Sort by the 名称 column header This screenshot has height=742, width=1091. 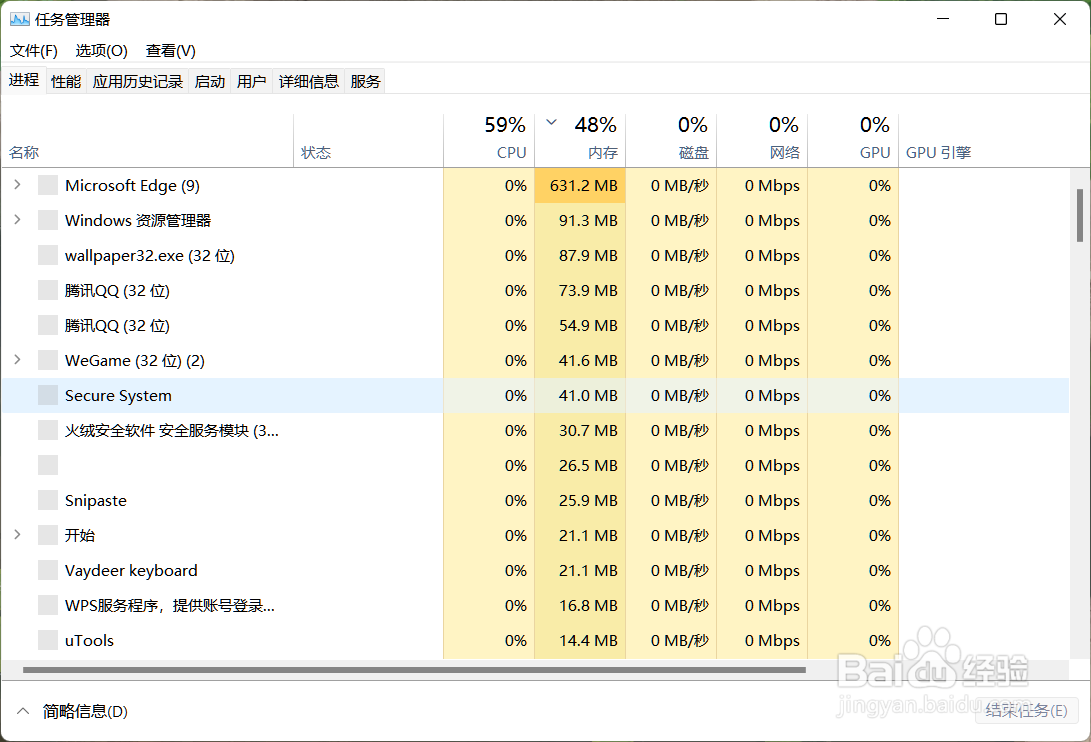[x=148, y=141]
